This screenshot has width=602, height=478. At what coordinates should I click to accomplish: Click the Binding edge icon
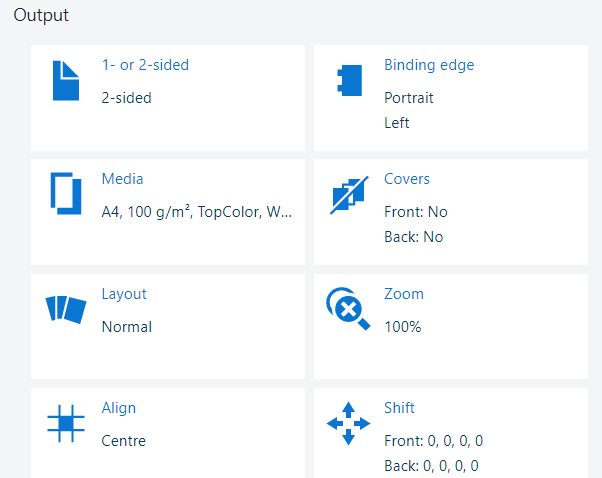click(349, 81)
